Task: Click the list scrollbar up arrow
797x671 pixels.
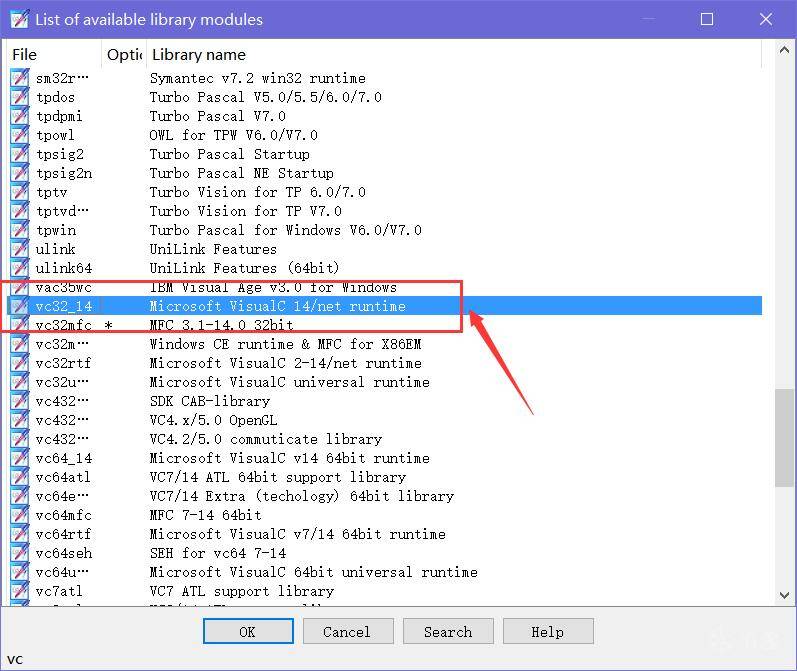Action: point(784,50)
